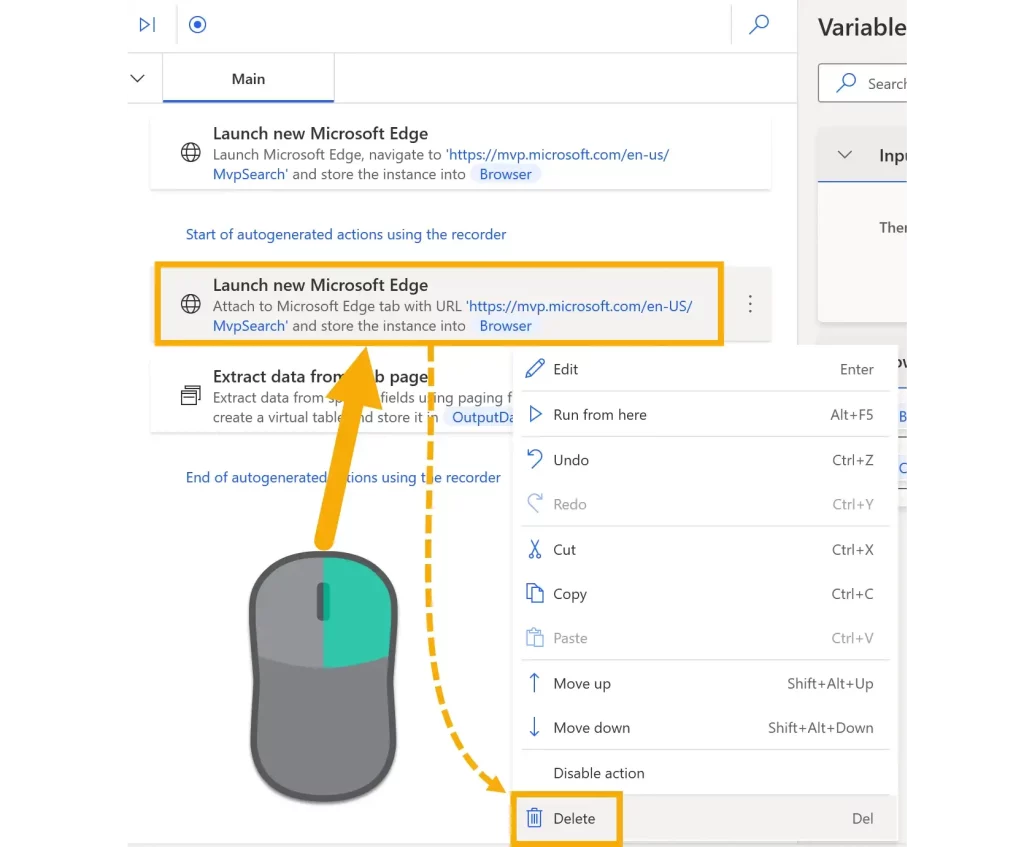This screenshot has width=1024, height=847.
Task: Click the trash can icon for Delete
Action: (x=535, y=818)
